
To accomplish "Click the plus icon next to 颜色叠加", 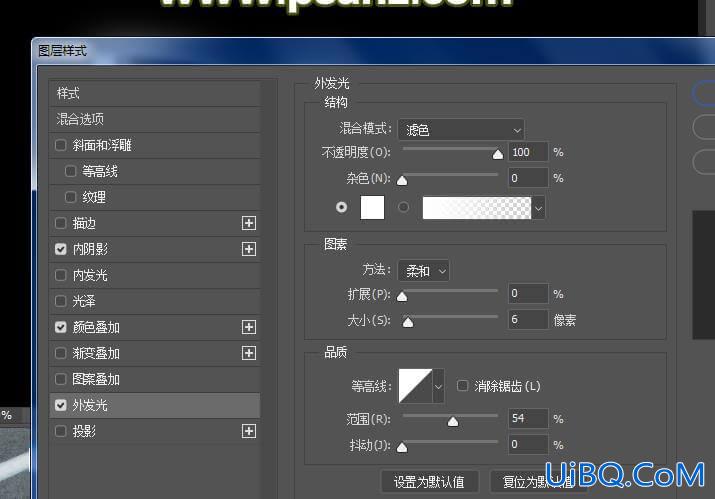I will click(249, 327).
